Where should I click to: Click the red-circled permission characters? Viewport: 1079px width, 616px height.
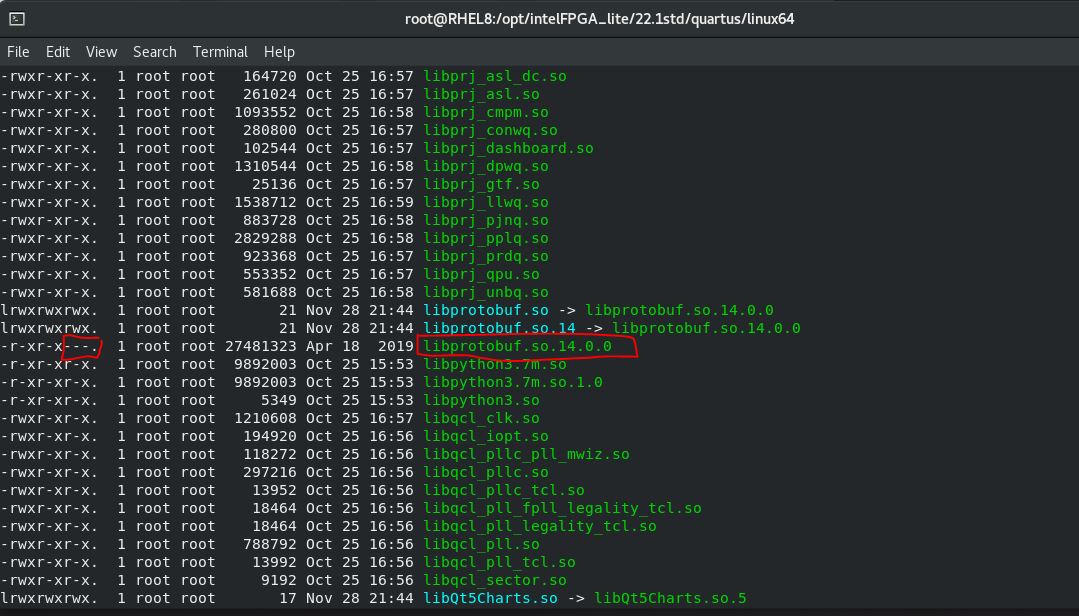(81, 346)
